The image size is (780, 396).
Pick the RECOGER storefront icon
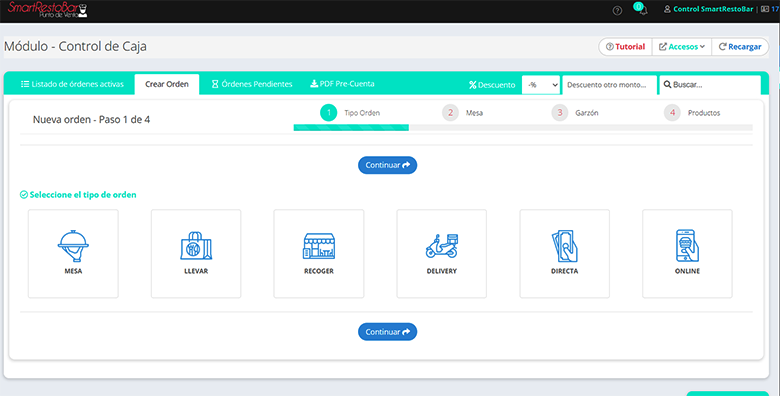[x=319, y=246]
